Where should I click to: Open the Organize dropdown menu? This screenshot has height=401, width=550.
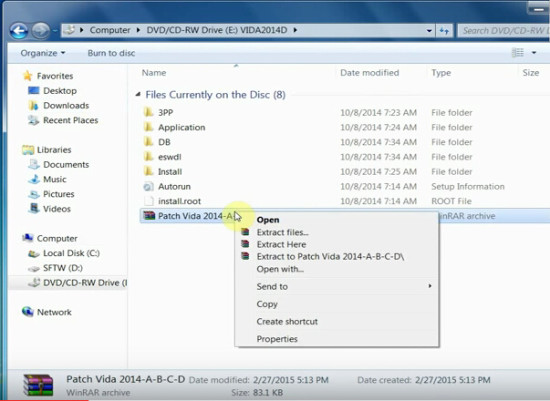coord(43,53)
